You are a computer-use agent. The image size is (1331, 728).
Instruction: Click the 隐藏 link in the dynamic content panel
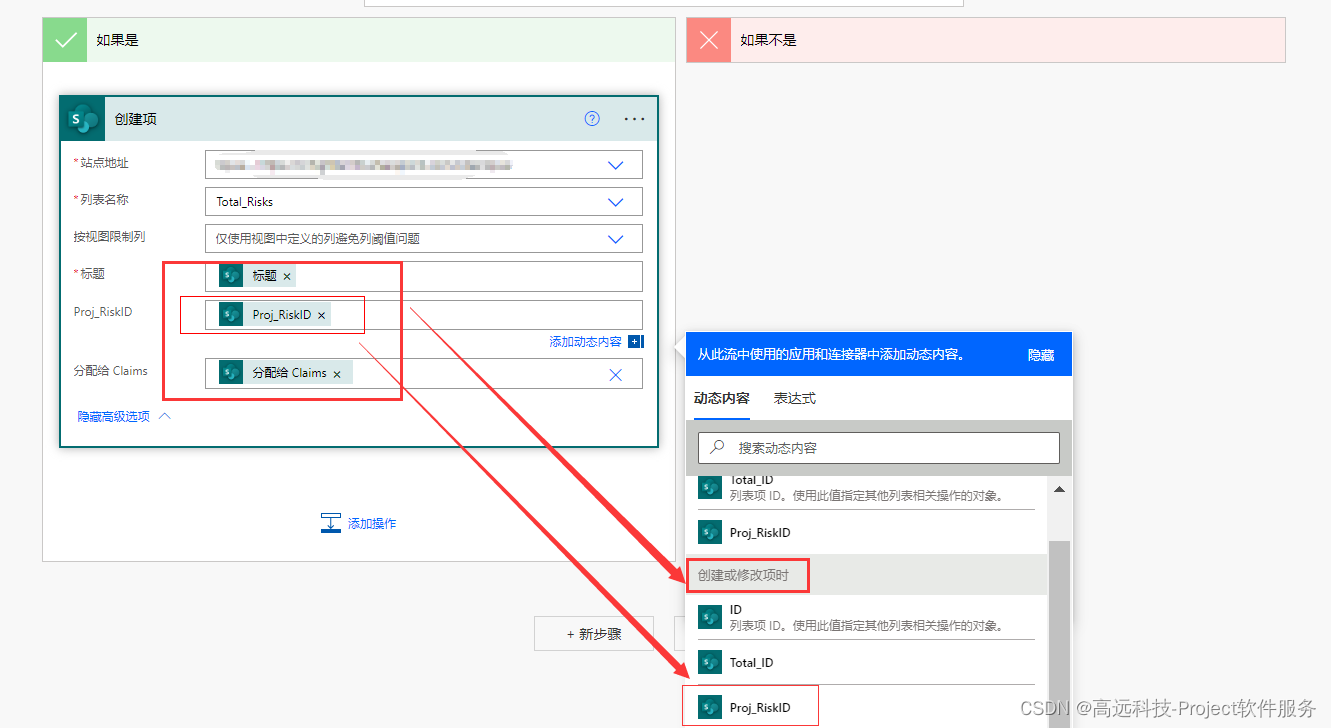tap(1041, 354)
